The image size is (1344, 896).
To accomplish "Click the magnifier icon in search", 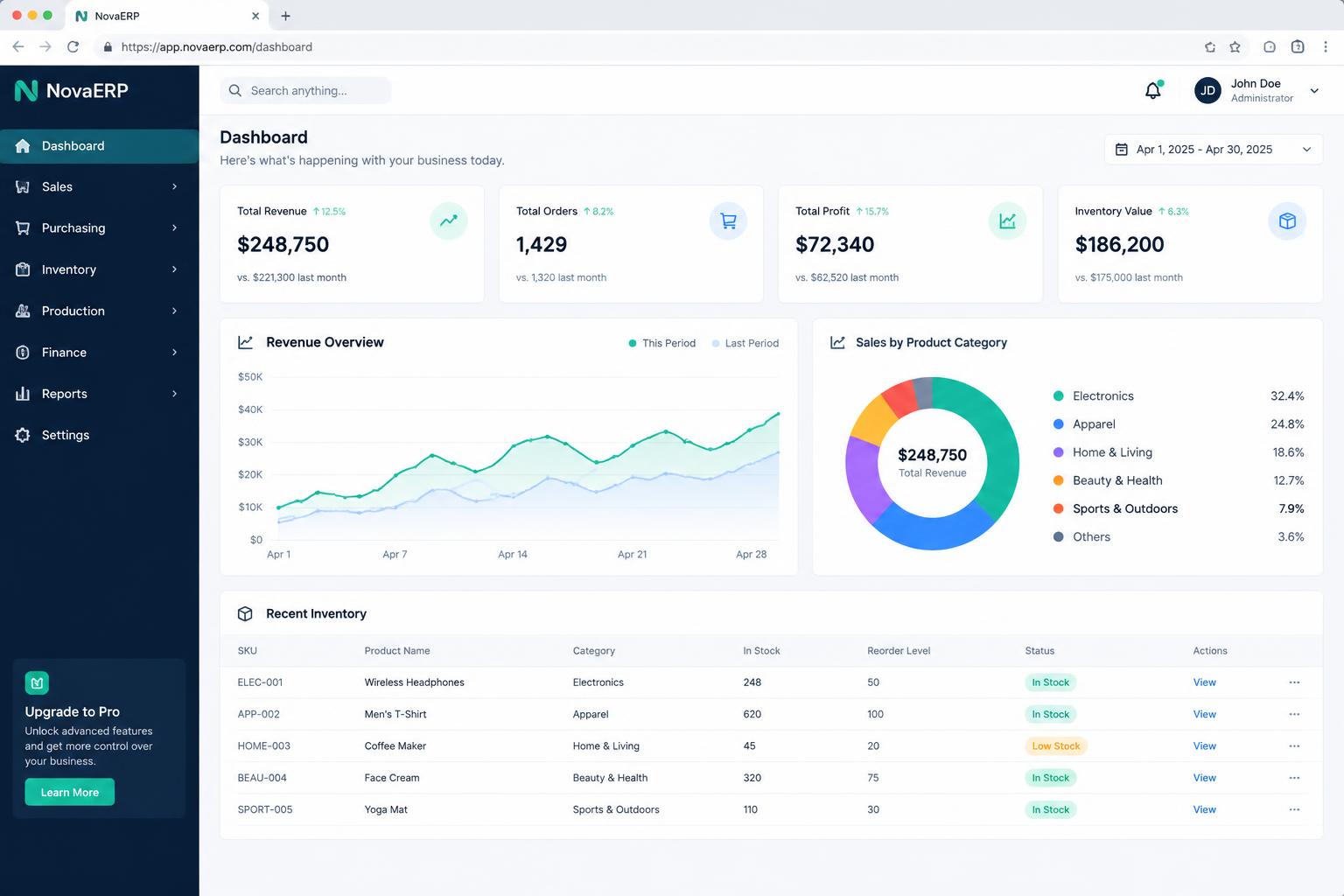I will (235, 90).
